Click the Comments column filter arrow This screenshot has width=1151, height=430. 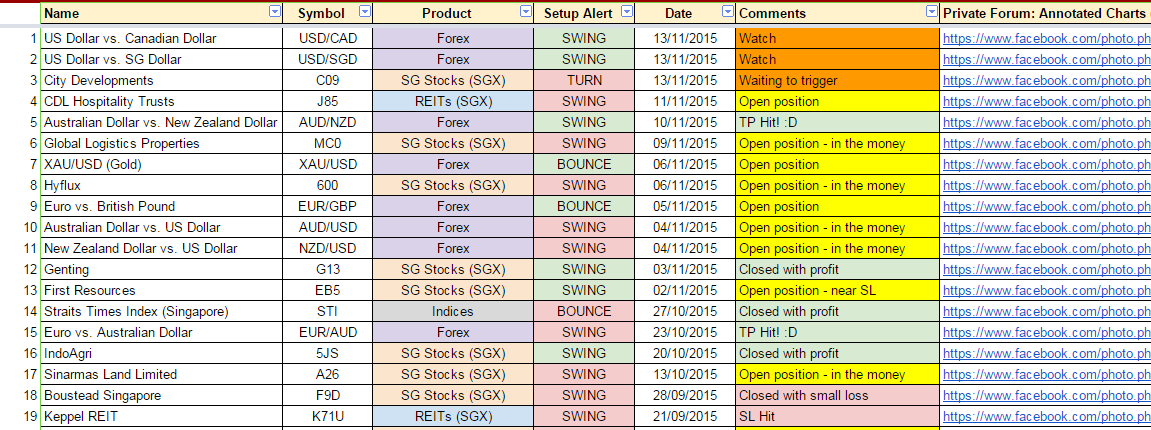tap(932, 12)
